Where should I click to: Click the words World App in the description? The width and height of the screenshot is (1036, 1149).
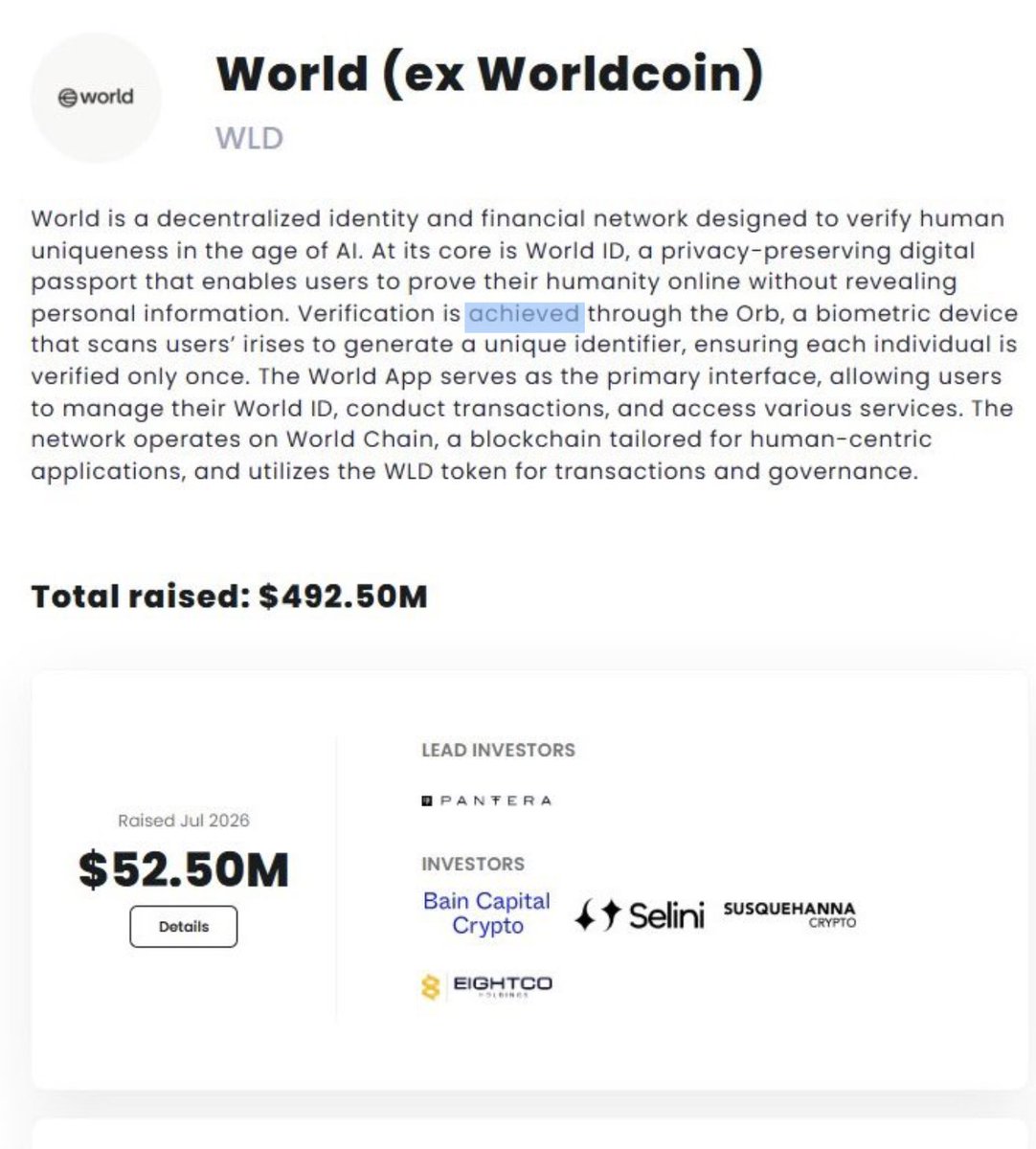[376, 377]
